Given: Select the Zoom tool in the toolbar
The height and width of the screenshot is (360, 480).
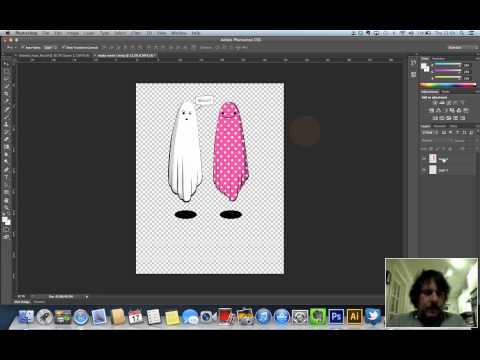Looking at the screenshot, I should pyautogui.click(x=6, y=207).
